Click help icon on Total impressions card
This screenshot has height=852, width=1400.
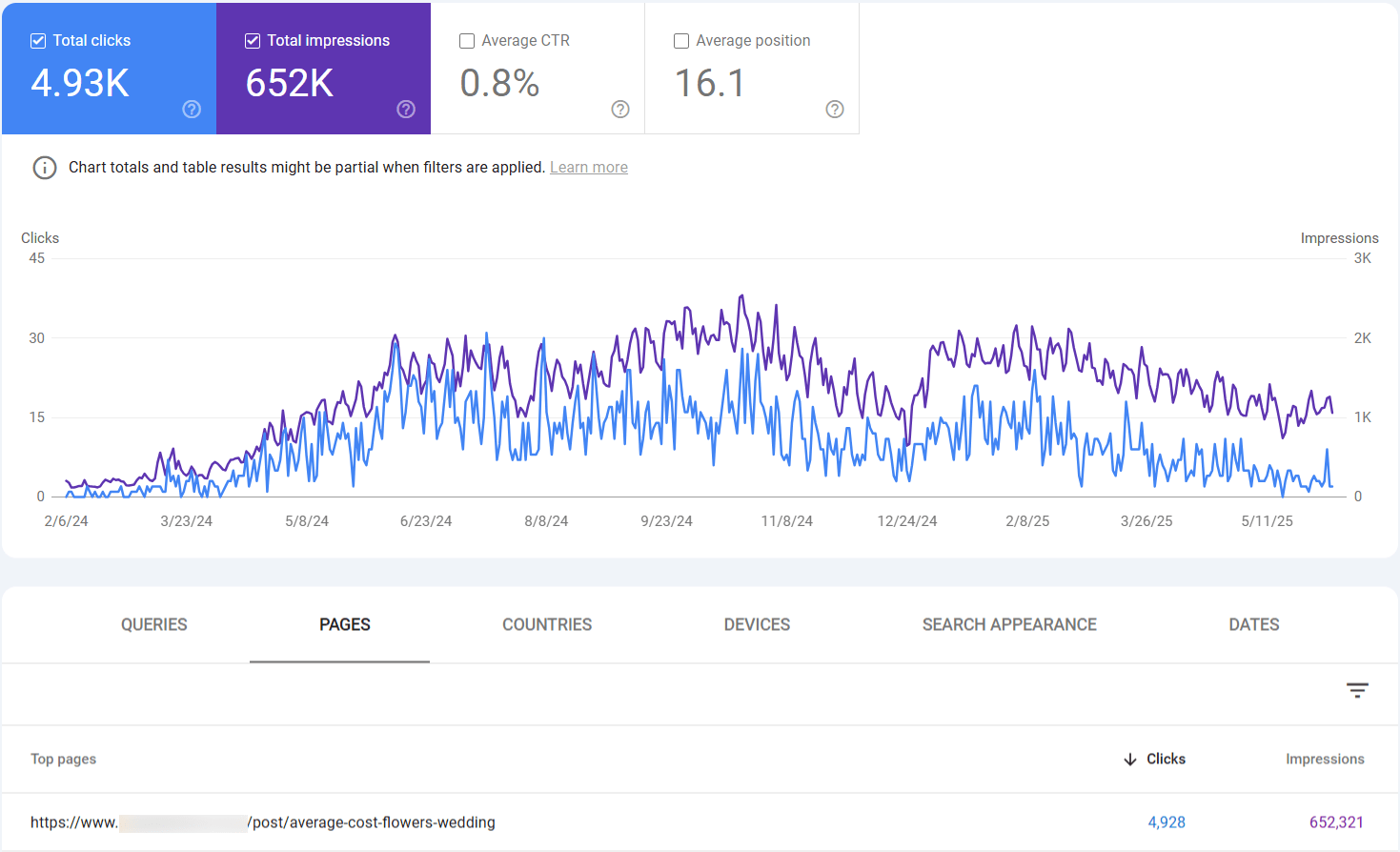click(x=406, y=110)
